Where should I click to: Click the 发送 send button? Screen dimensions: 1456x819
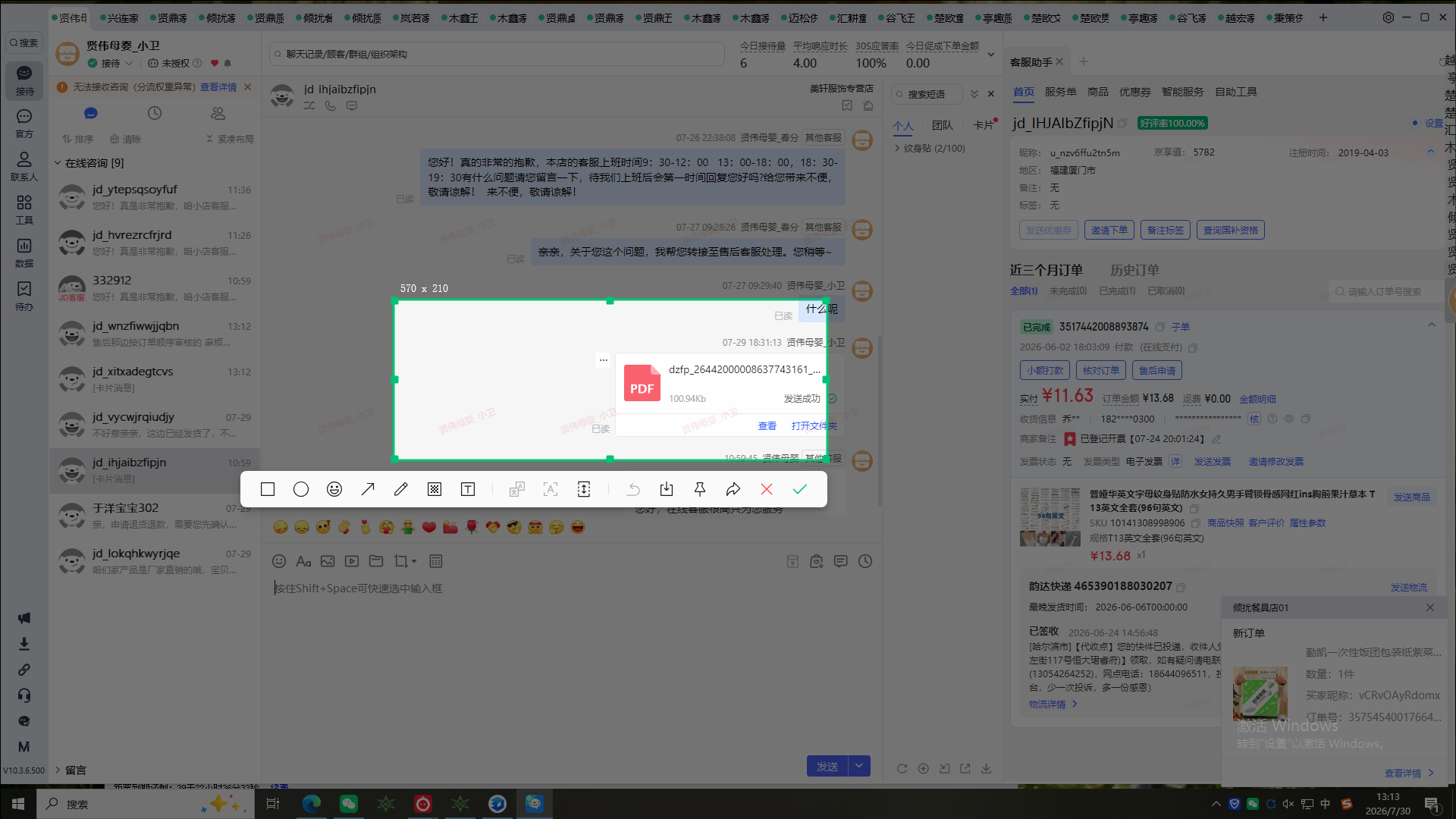(827, 766)
